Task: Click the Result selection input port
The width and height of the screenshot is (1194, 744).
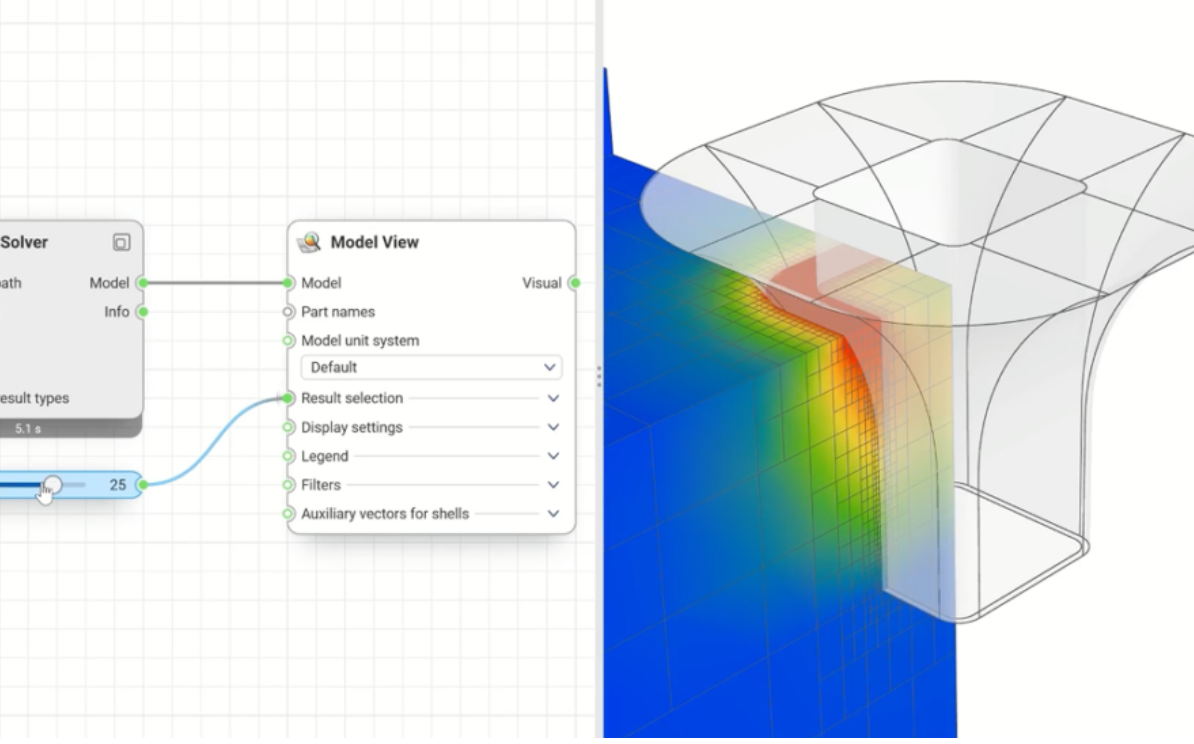Action: click(x=289, y=398)
